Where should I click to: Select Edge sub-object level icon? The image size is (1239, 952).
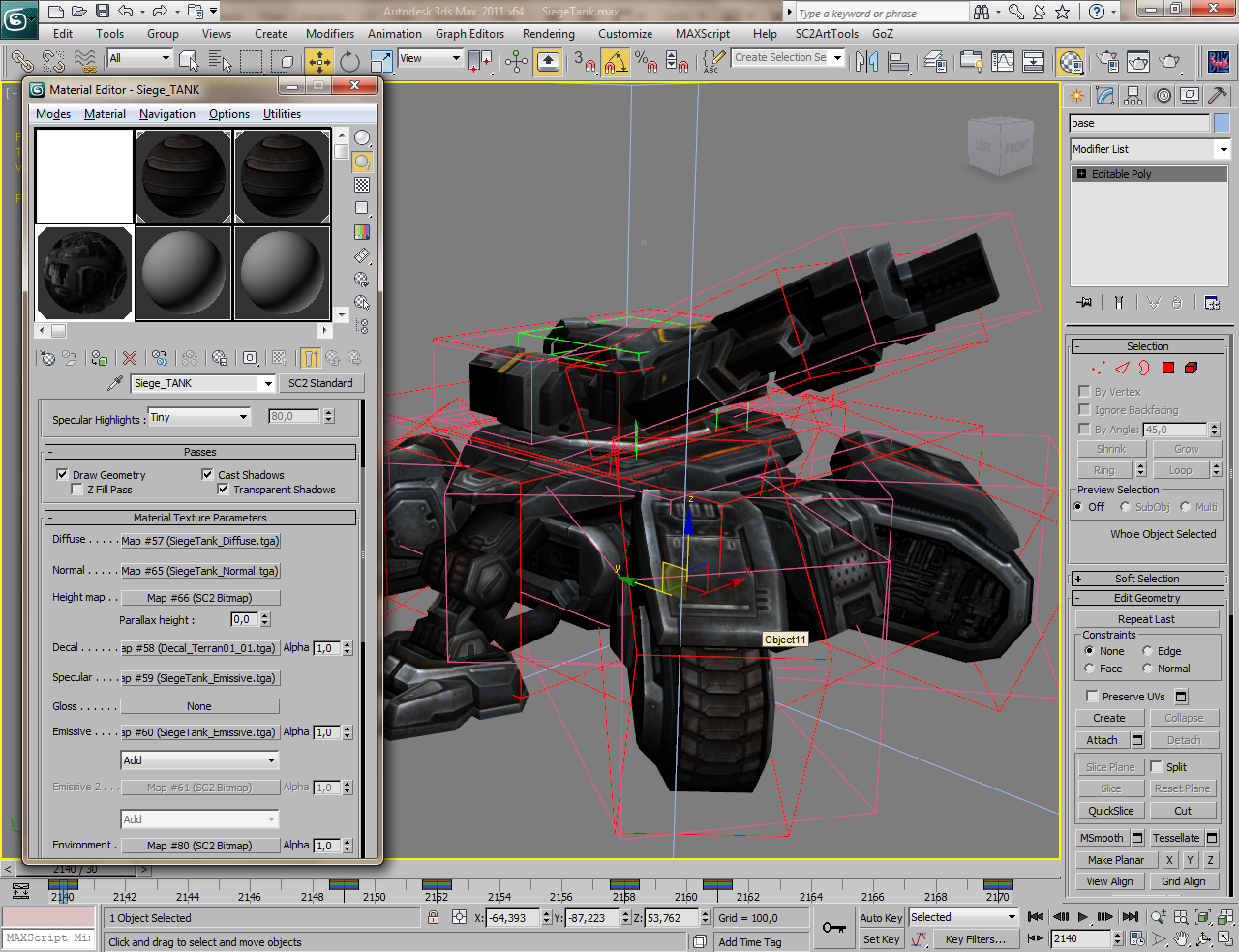tap(1122, 368)
